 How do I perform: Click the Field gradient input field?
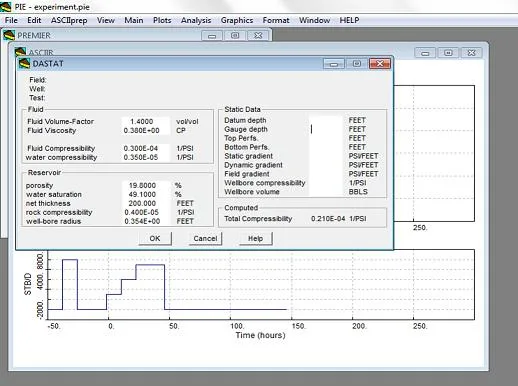(x=326, y=174)
